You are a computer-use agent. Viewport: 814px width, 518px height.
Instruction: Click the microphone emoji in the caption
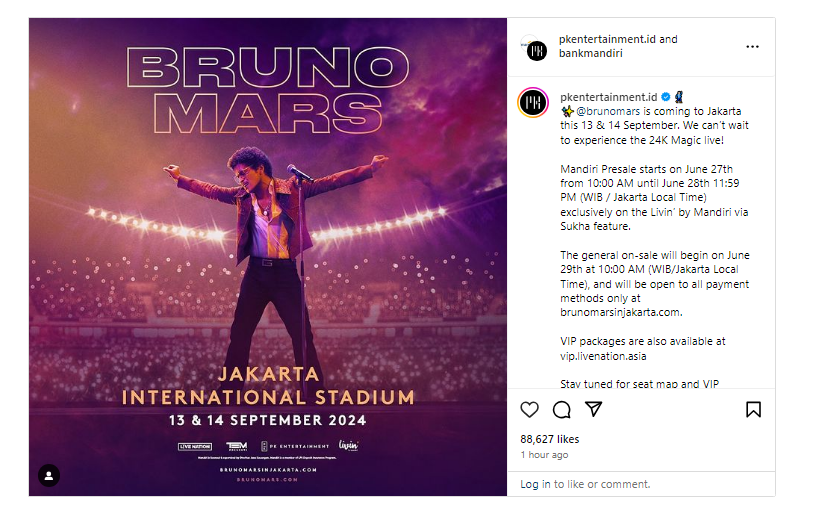pyautogui.click(x=677, y=96)
